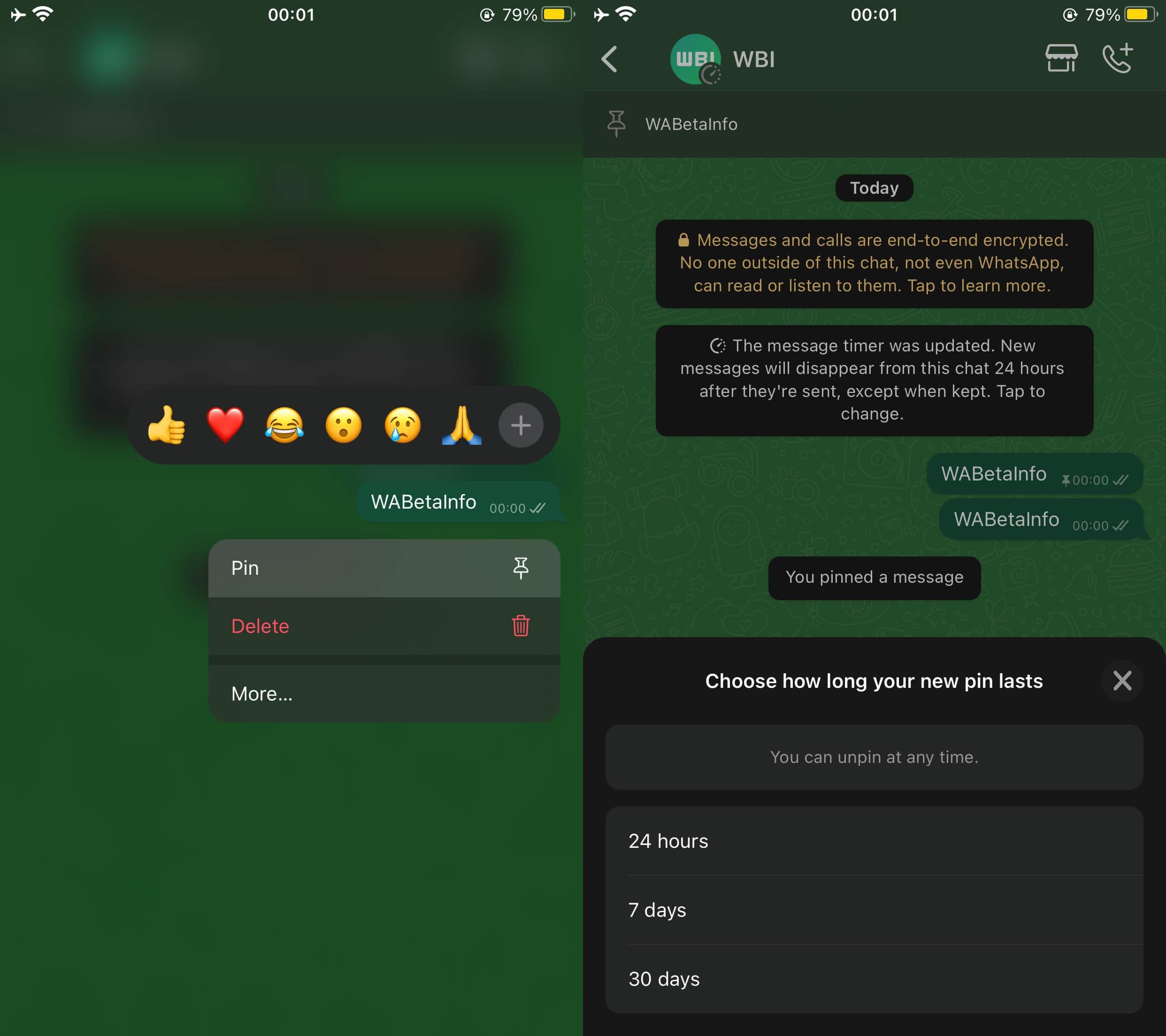Dismiss the pin duration dialog
The height and width of the screenshot is (1036, 1166).
pyautogui.click(x=1122, y=680)
